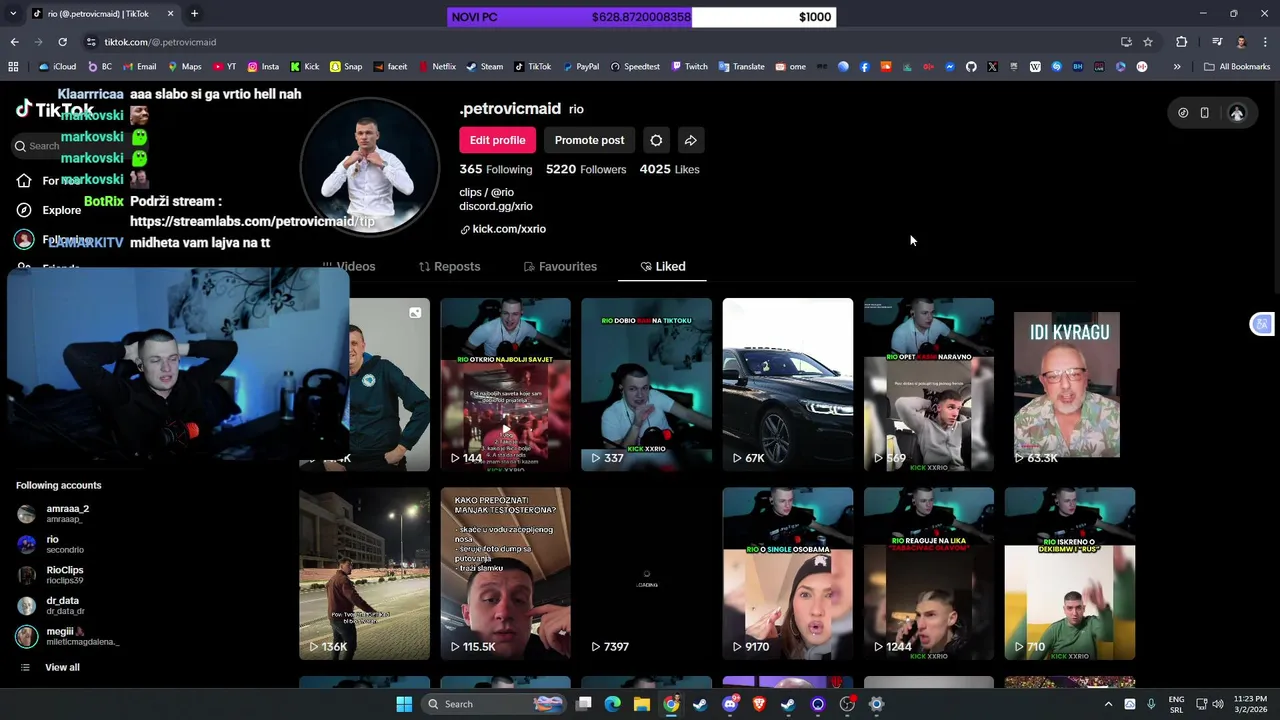Open the Explore page in sidebar

pos(49,210)
